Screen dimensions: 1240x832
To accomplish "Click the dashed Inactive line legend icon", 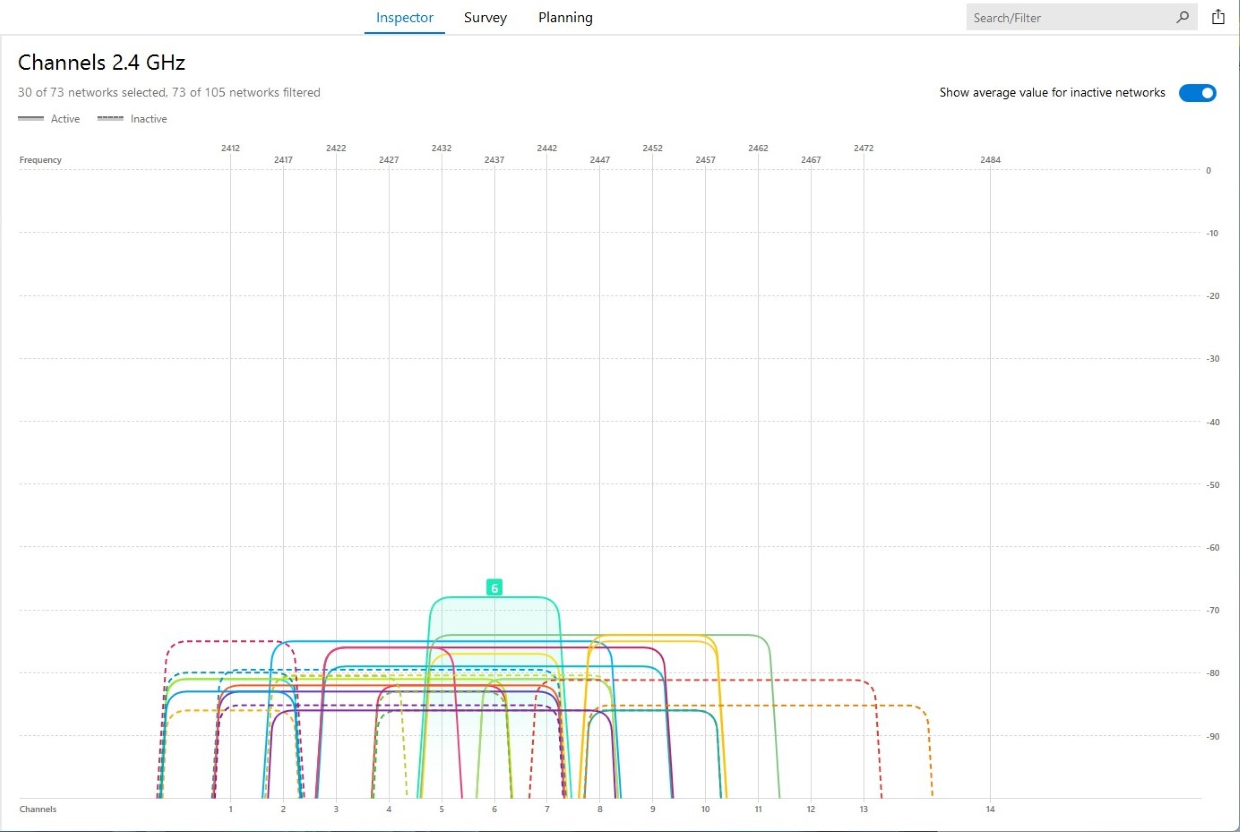I will (110, 119).
